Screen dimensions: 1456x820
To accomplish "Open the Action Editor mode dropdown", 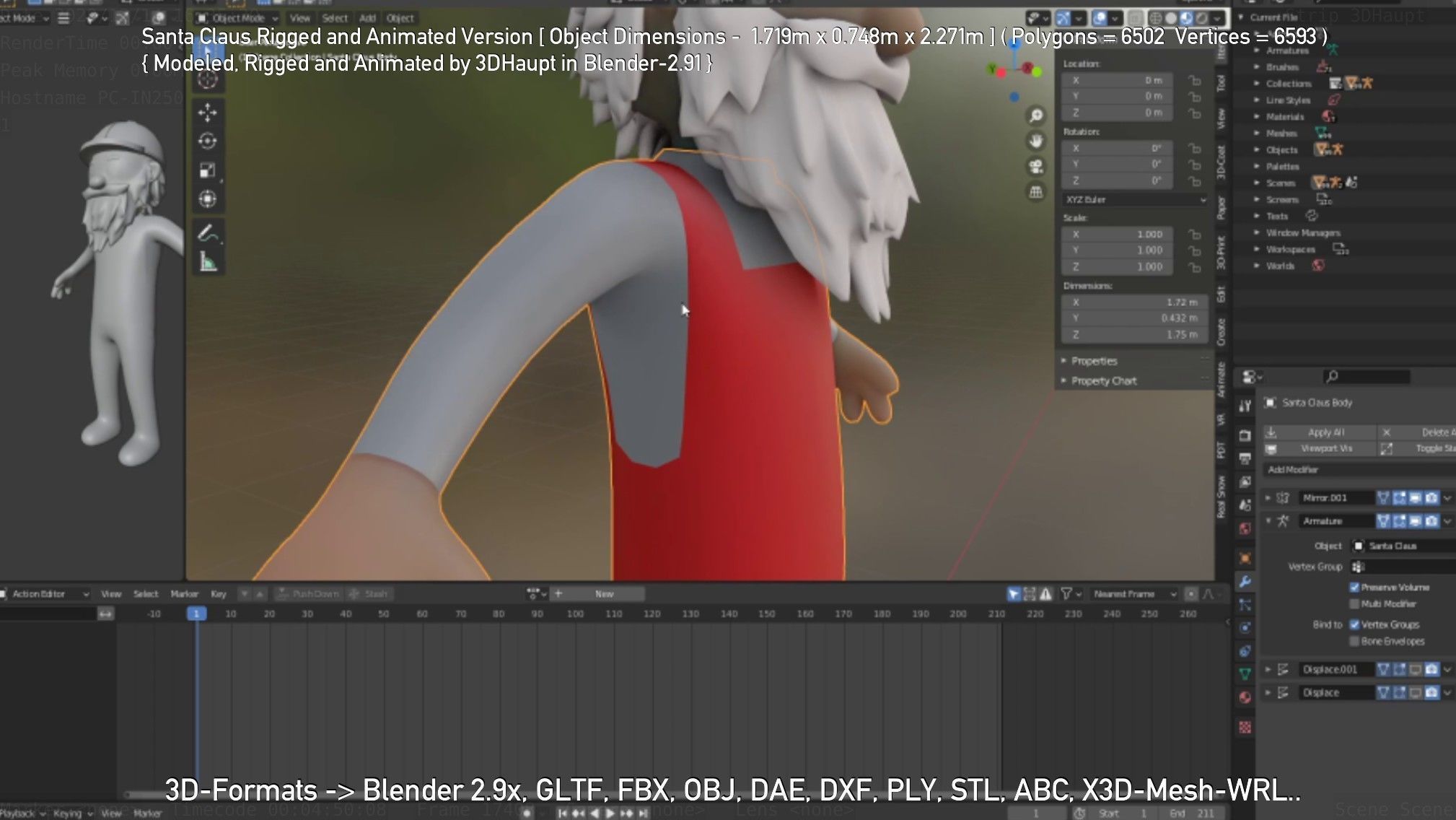I will [46, 594].
